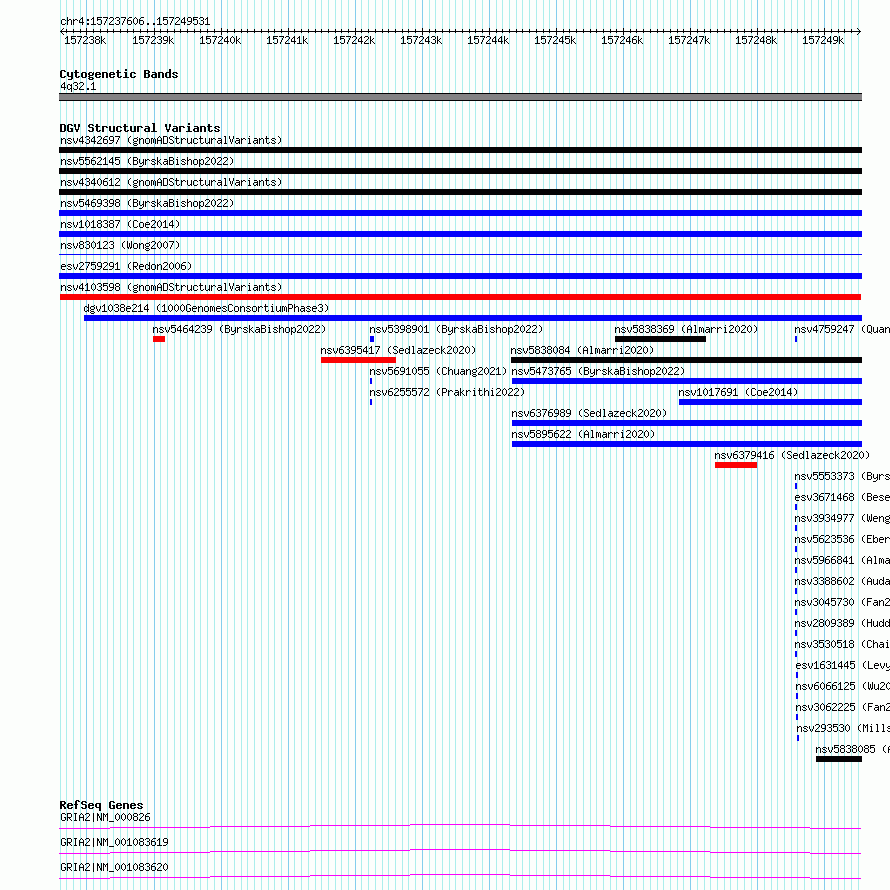Select the DGV Structural Variants track title
This screenshot has height=890, width=890.
(x=140, y=128)
